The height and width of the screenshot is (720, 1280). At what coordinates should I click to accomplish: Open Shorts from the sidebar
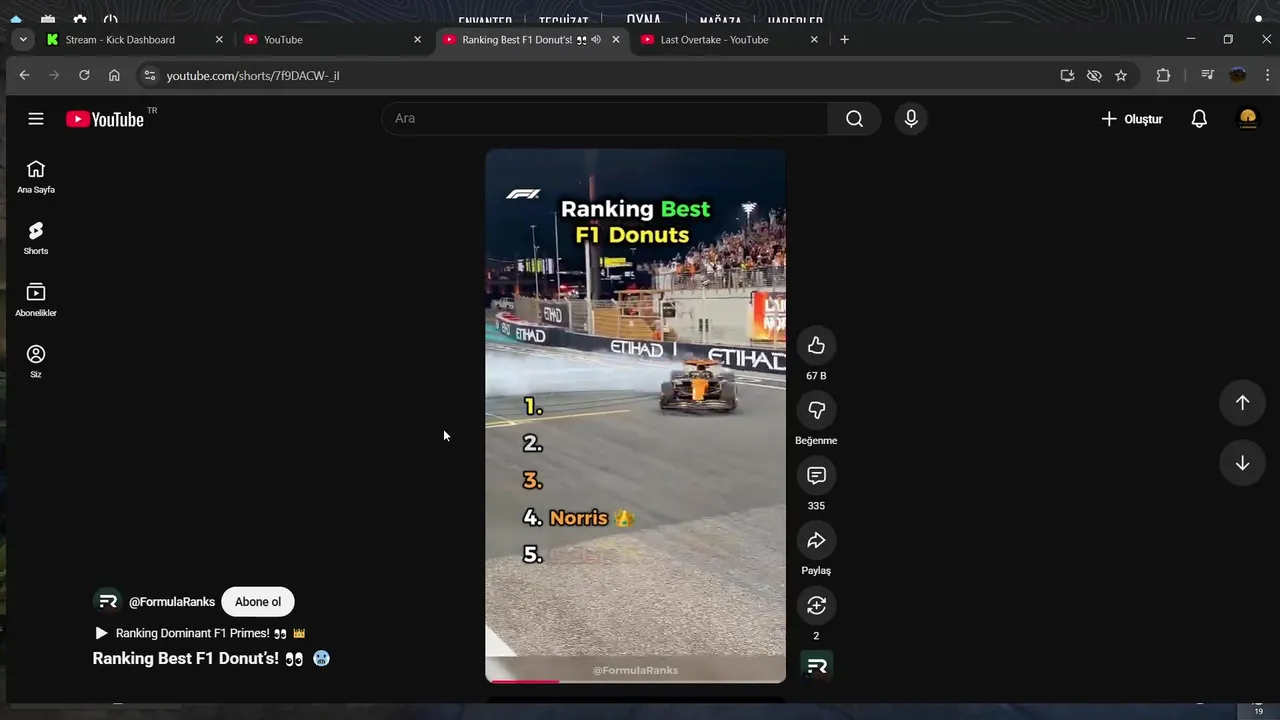36,238
